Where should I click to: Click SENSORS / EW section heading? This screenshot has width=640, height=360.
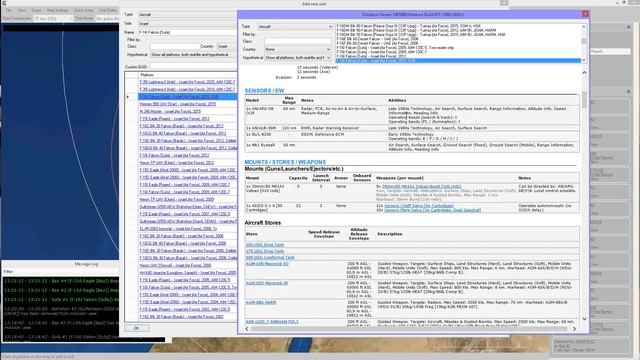coord(264,91)
